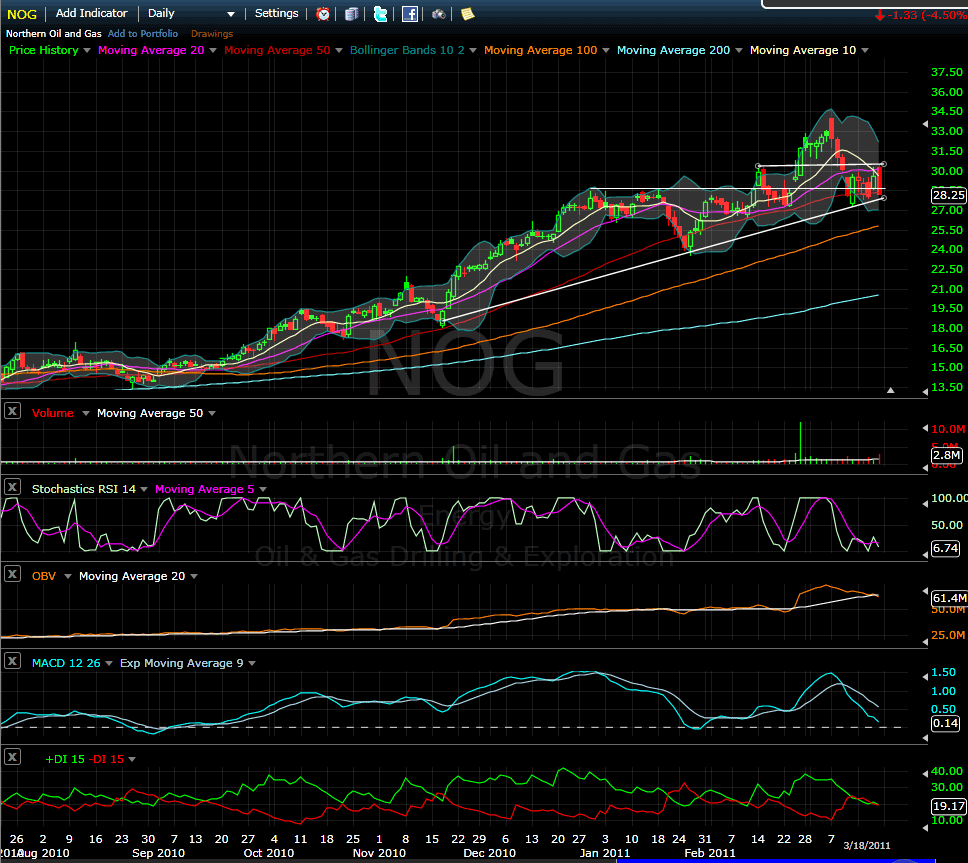This screenshot has width=968, height=863.
Task: Close the MACD indicator panel
Action: [x=13, y=661]
